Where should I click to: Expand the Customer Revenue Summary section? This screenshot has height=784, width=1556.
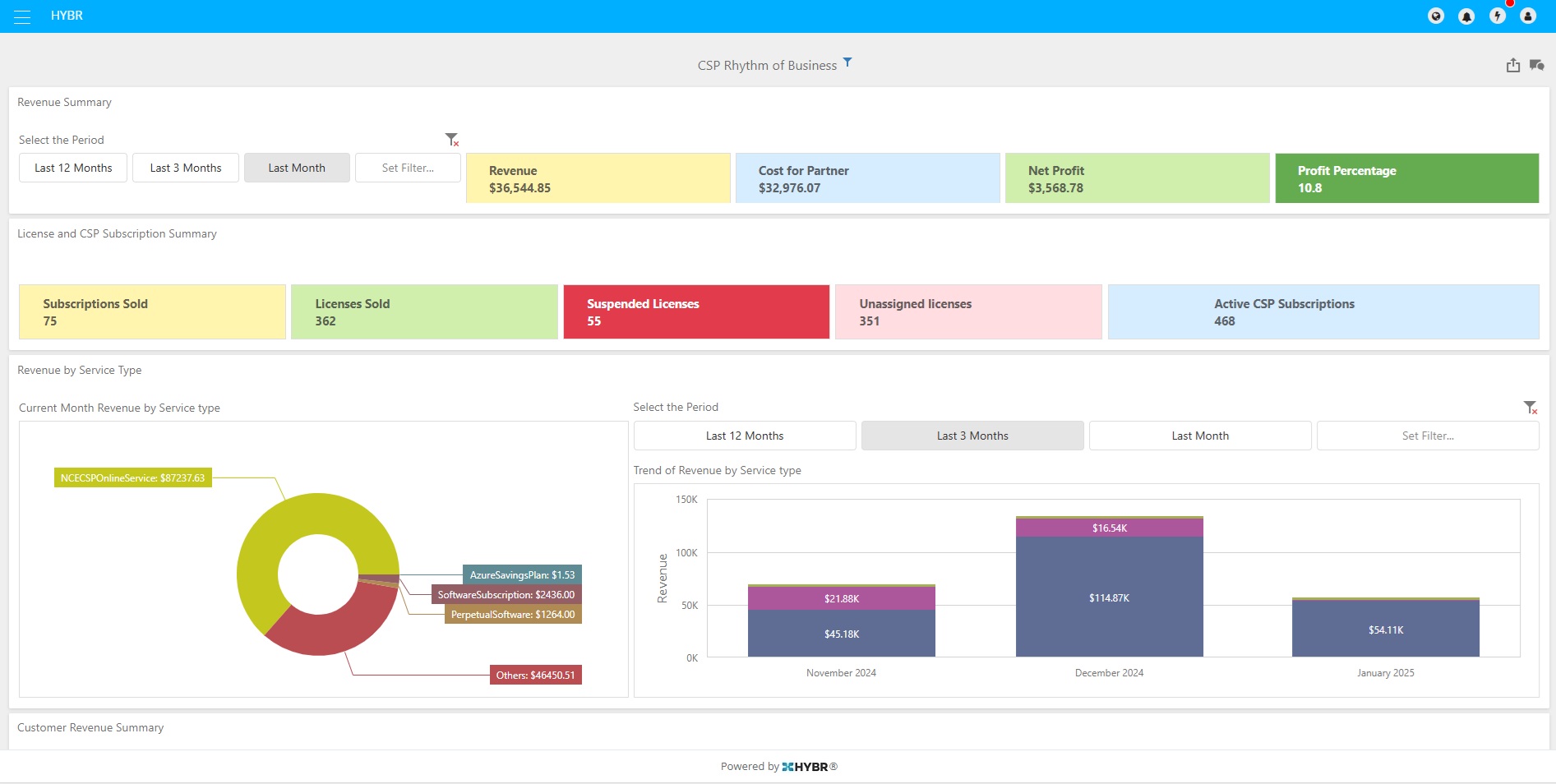(x=90, y=727)
